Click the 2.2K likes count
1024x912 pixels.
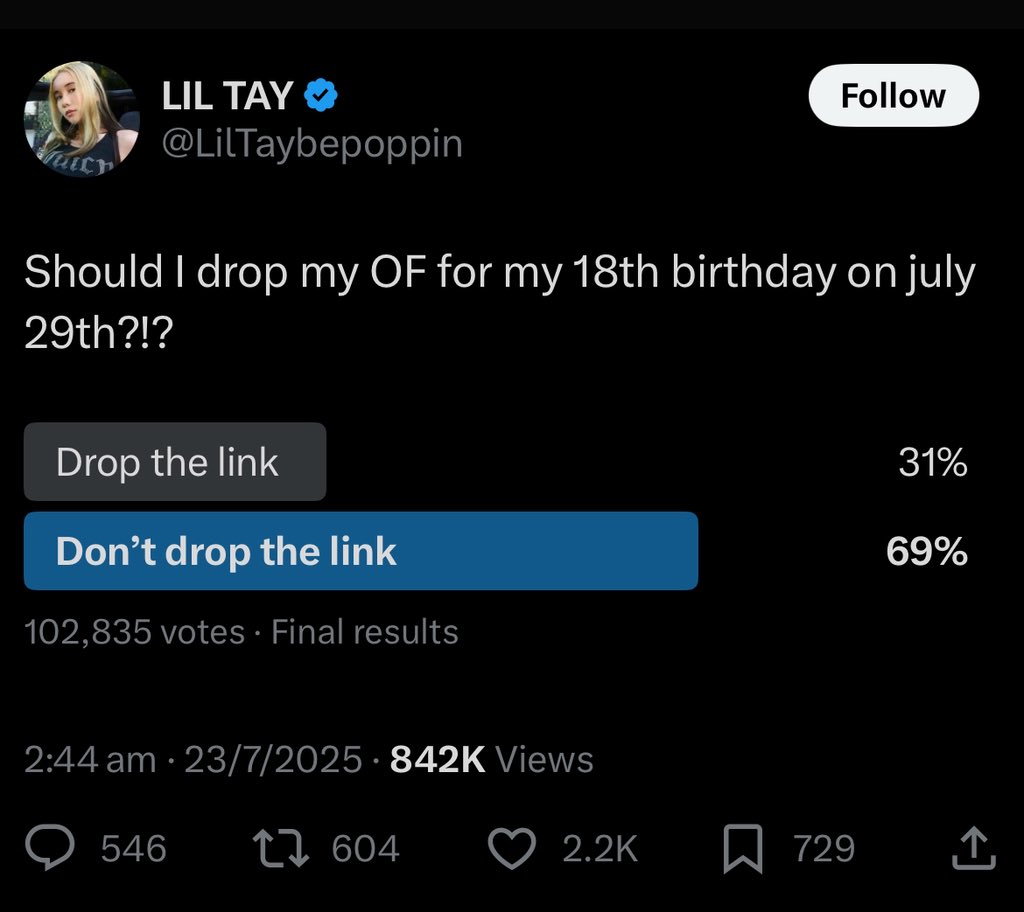tap(600, 848)
